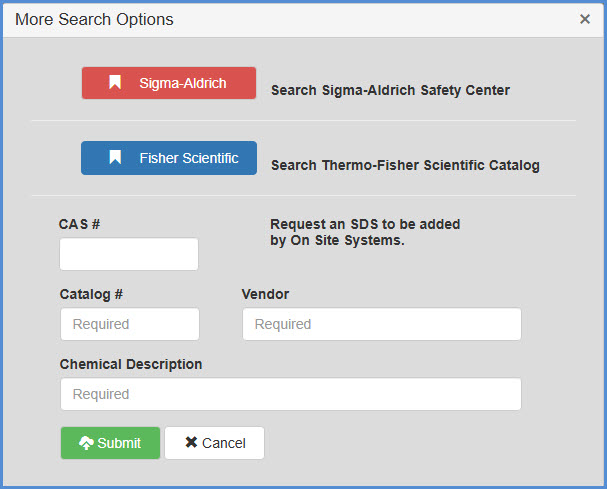
Task: Click the 'Vendor' field label
Action: click(x=265, y=294)
